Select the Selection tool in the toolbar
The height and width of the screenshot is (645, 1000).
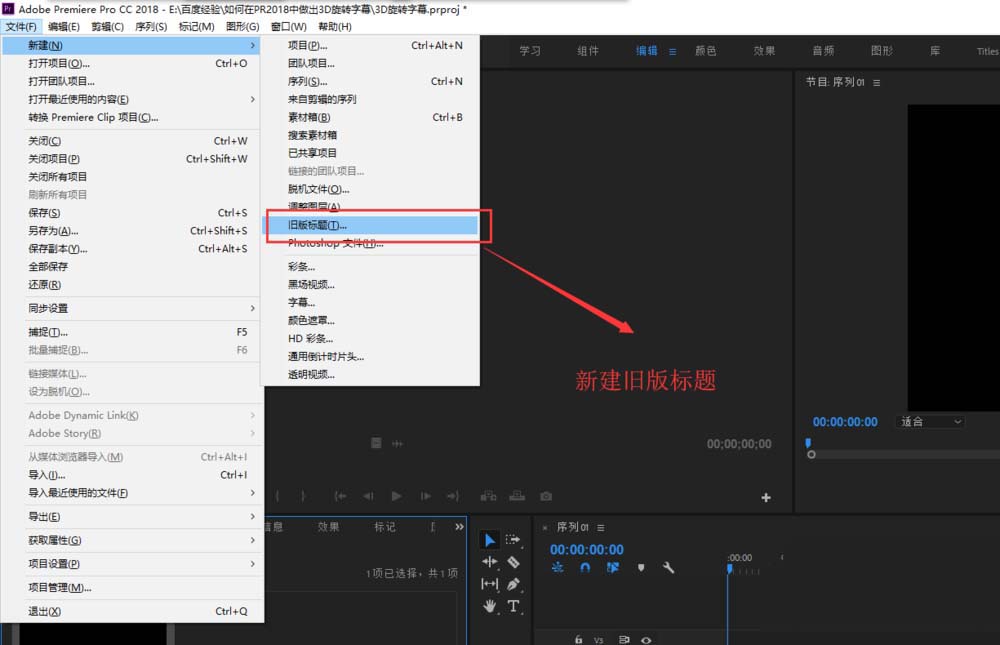point(490,540)
